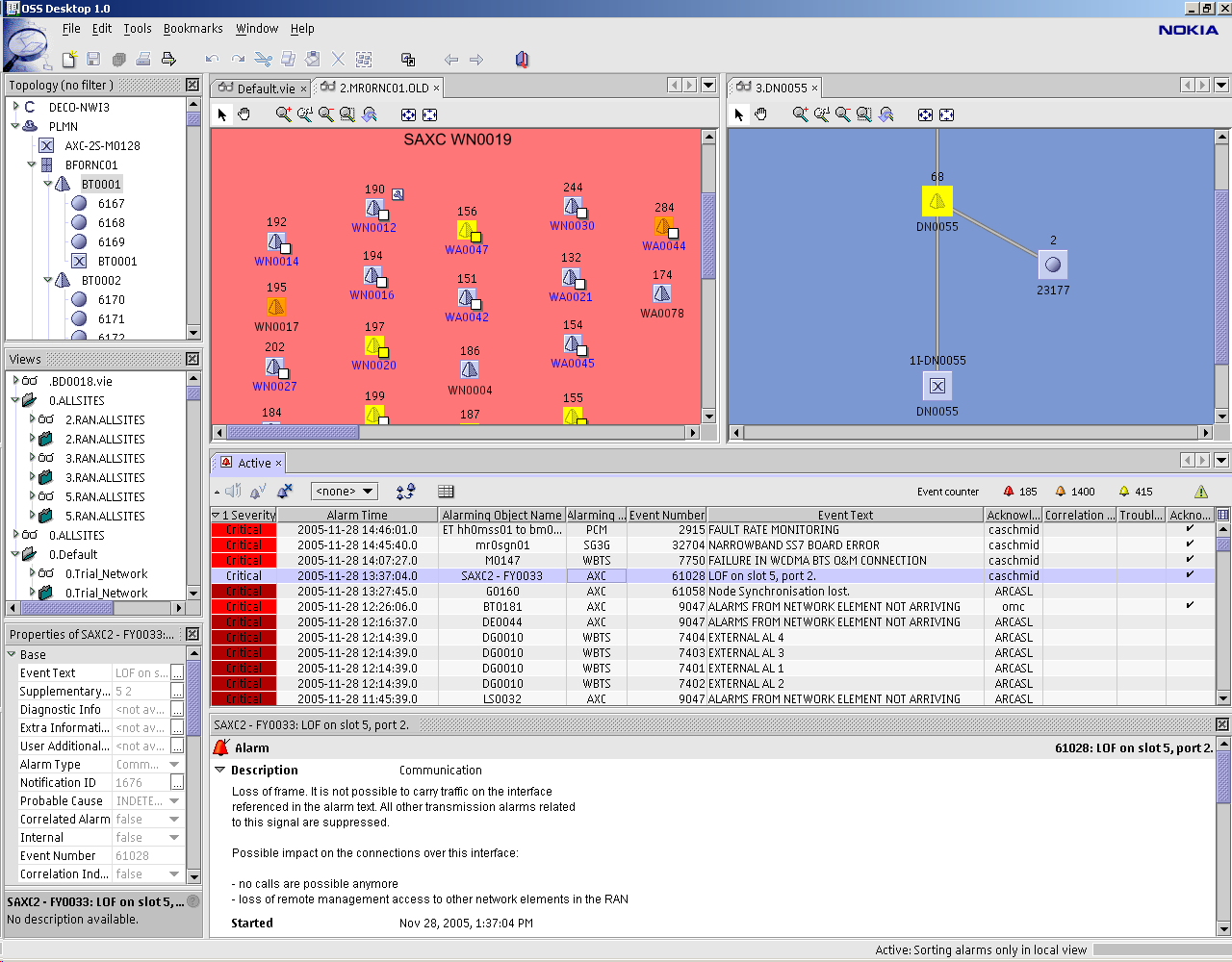This screenshot has height=962, width=1232.
Task: Toggle Ackno checkmark for NARROWBAND SS7 BOARD ERROR row
Action: (x=1191, y=544)
